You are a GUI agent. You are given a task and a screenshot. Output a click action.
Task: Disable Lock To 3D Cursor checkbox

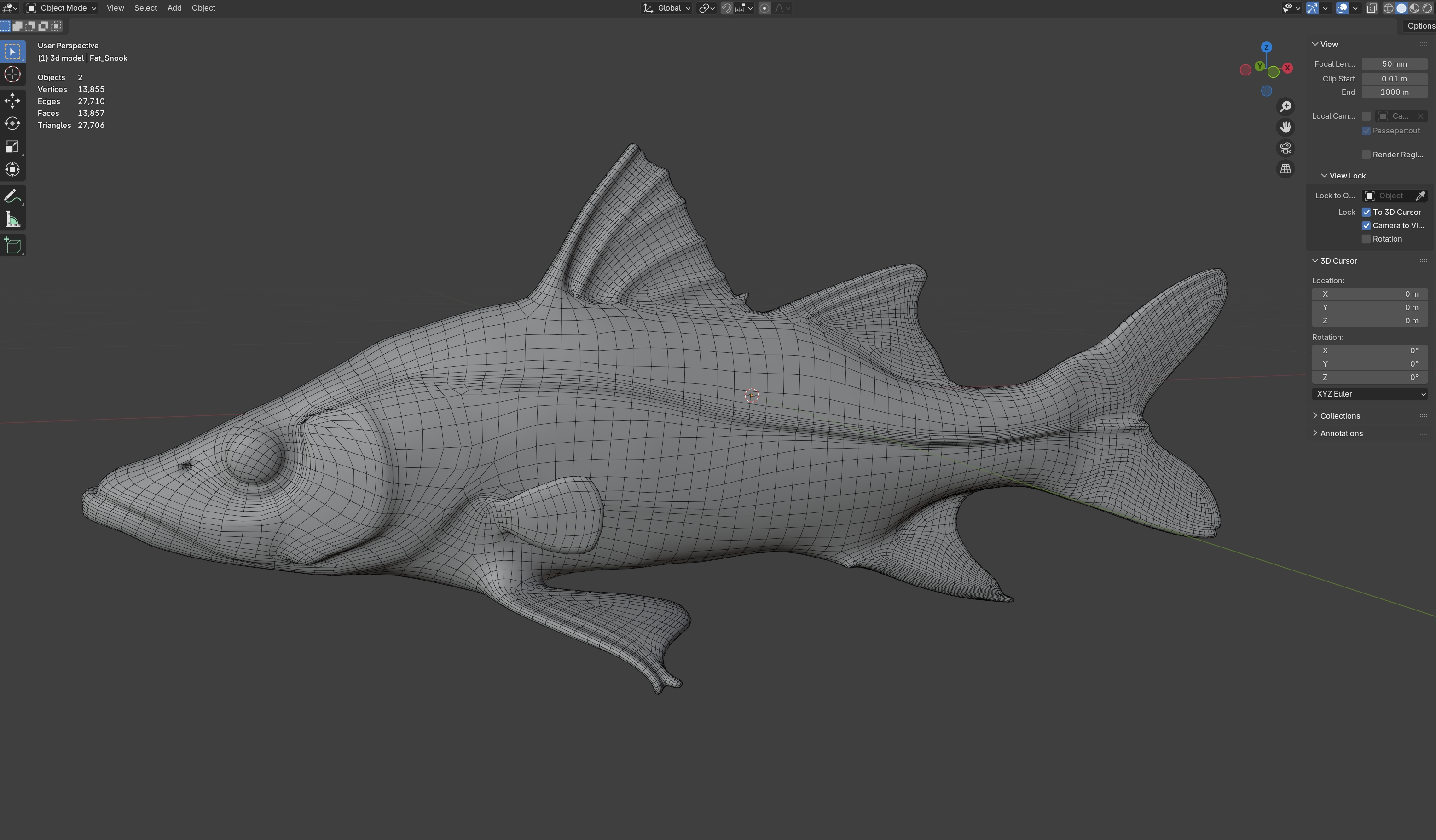tap(1366, 212)
